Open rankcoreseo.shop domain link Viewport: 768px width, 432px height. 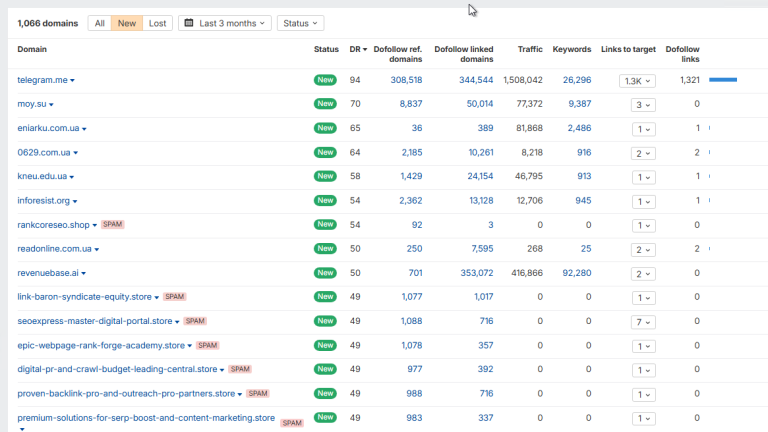(x=53, y=225)
